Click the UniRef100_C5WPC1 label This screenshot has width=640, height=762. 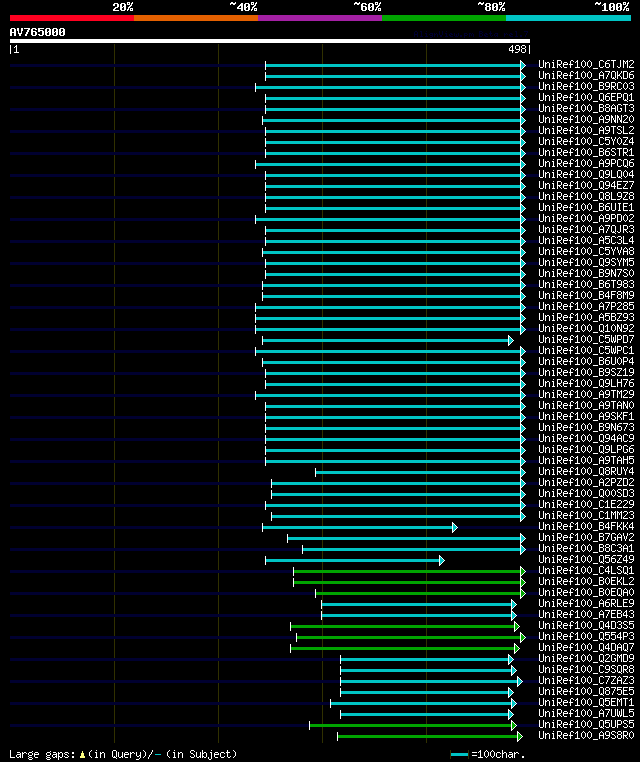coord(586,350)
